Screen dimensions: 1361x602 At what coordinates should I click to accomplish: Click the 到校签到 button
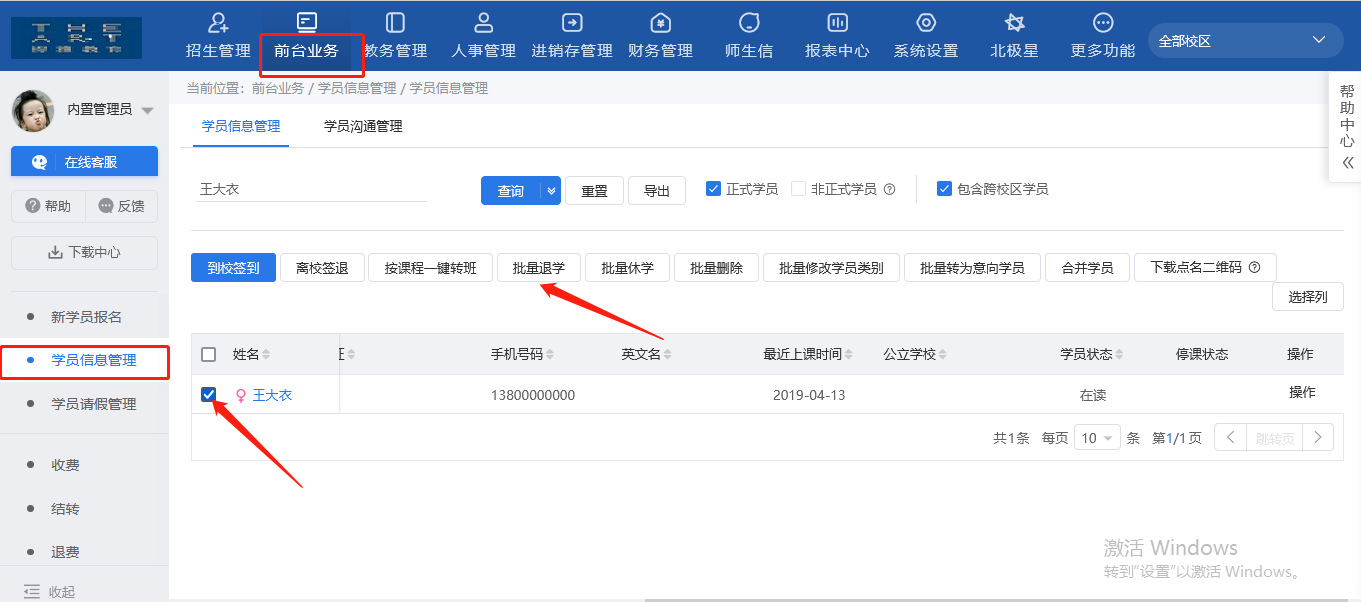tap(233, 268)
